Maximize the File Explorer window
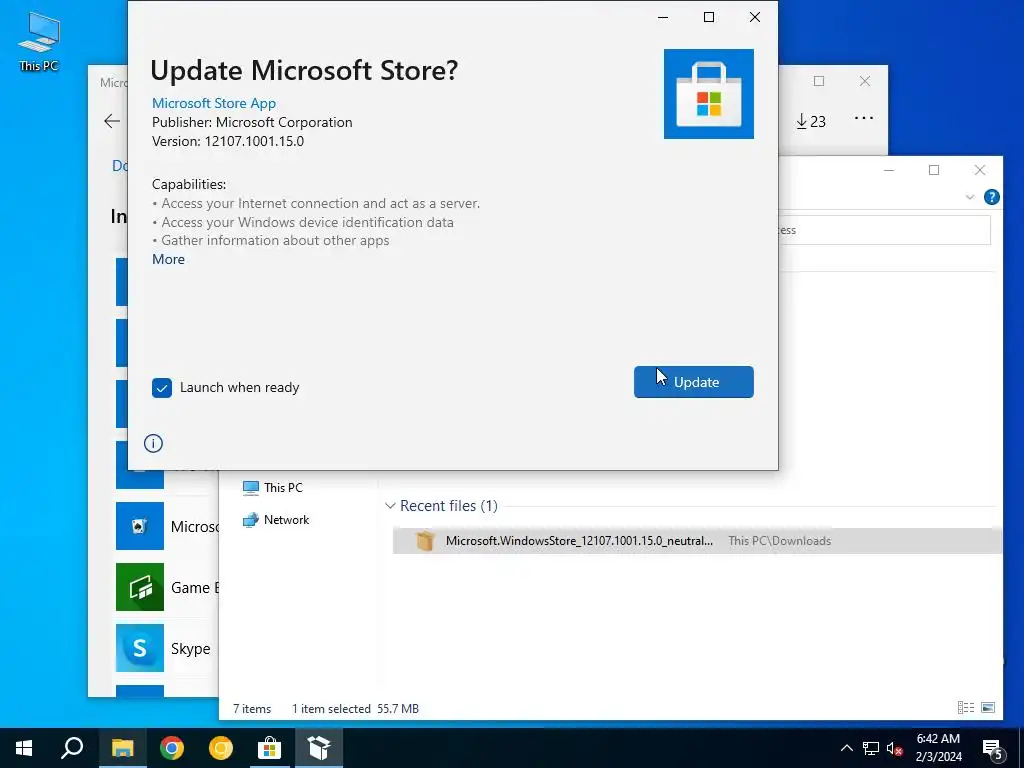The height and width of the screenshot is (768, 1024). 934,170
